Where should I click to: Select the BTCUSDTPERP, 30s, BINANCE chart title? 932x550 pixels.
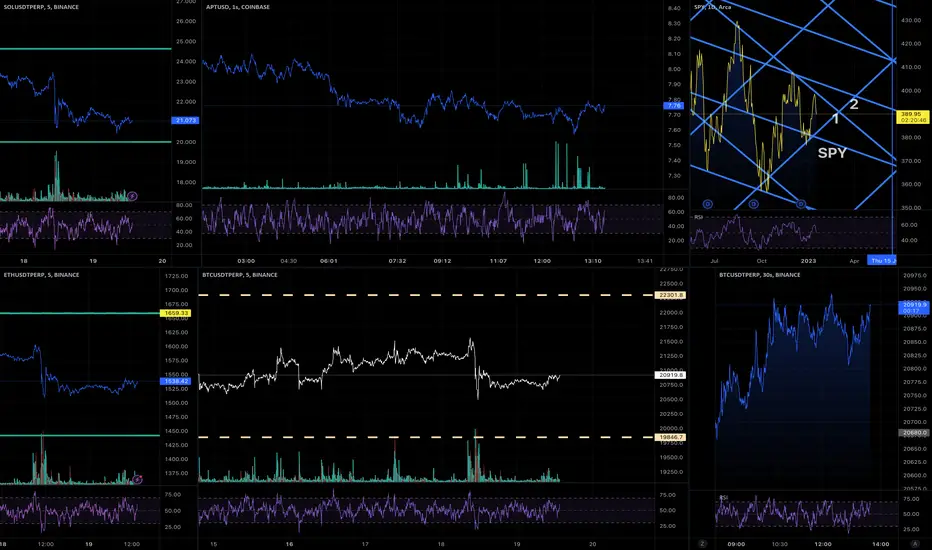click(x=760, y=275)
